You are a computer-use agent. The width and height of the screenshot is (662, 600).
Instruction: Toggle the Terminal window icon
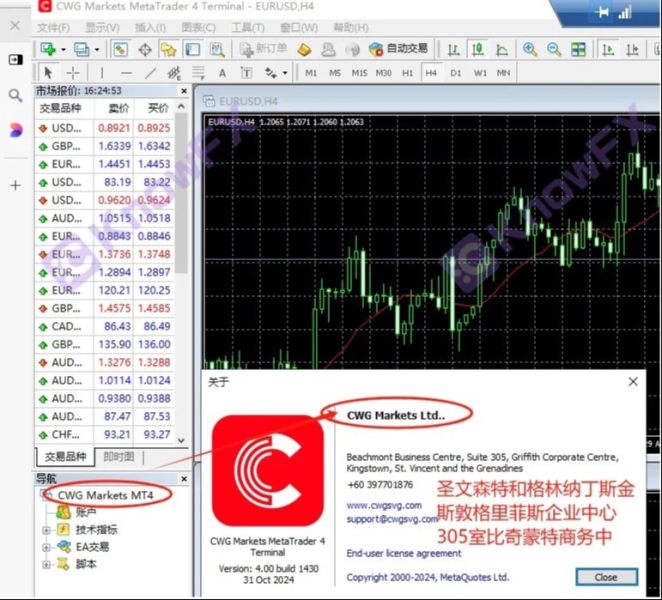(x=193, y=49)
